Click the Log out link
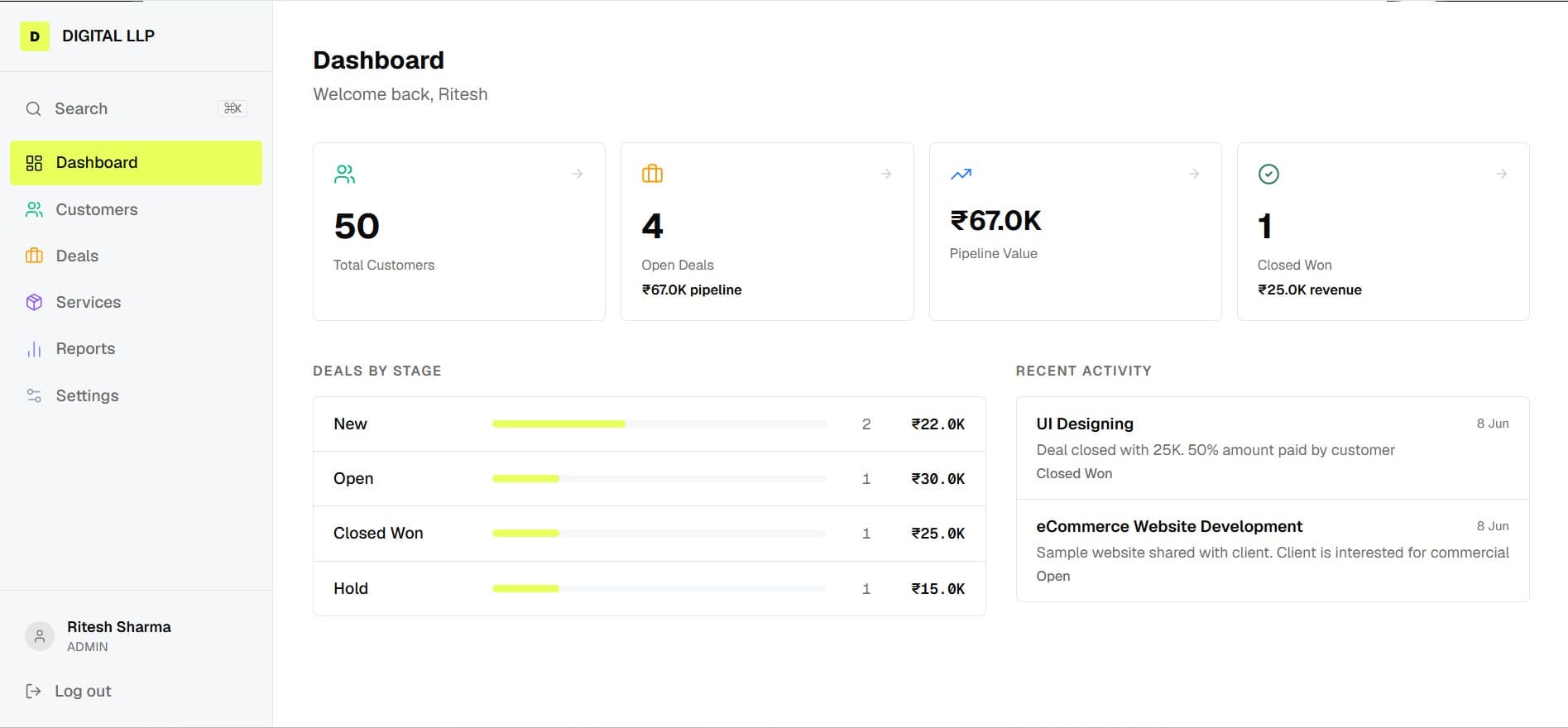The height and width of the screenshot is (728, 1568). 83,692
